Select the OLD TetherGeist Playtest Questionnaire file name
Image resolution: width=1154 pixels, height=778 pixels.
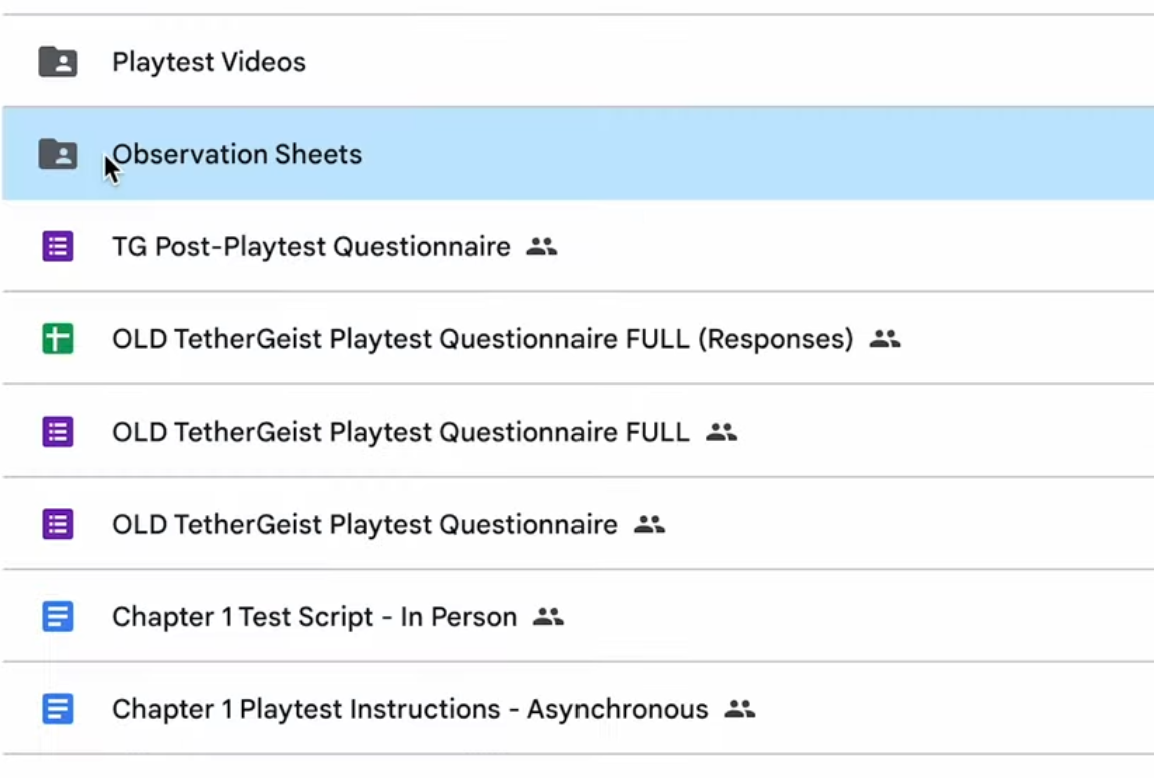click(364, 524)
